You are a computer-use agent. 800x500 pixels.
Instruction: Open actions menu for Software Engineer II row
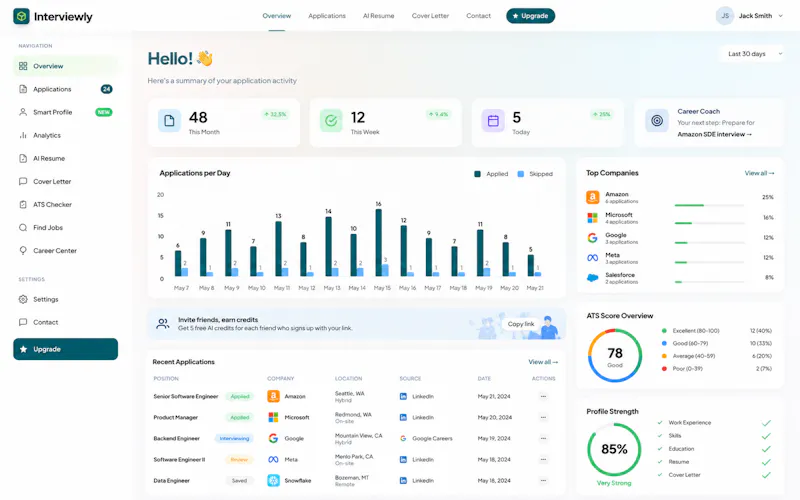pos(543,460)
